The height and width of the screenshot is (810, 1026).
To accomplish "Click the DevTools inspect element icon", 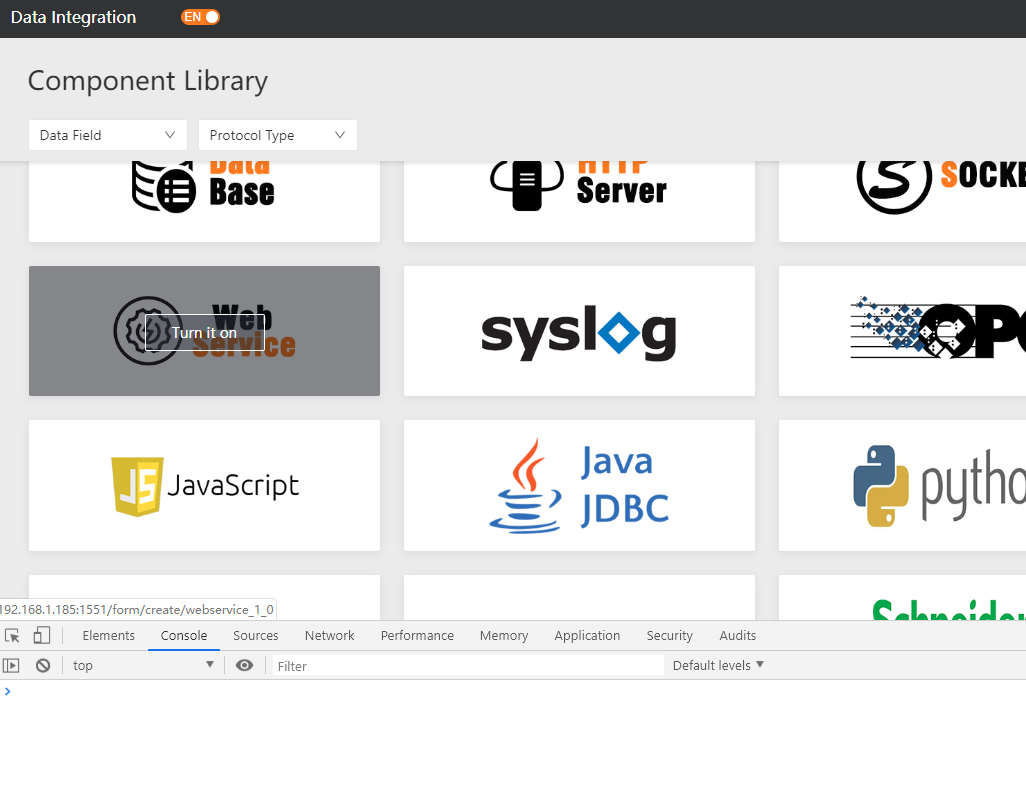I will coord(12,635).
